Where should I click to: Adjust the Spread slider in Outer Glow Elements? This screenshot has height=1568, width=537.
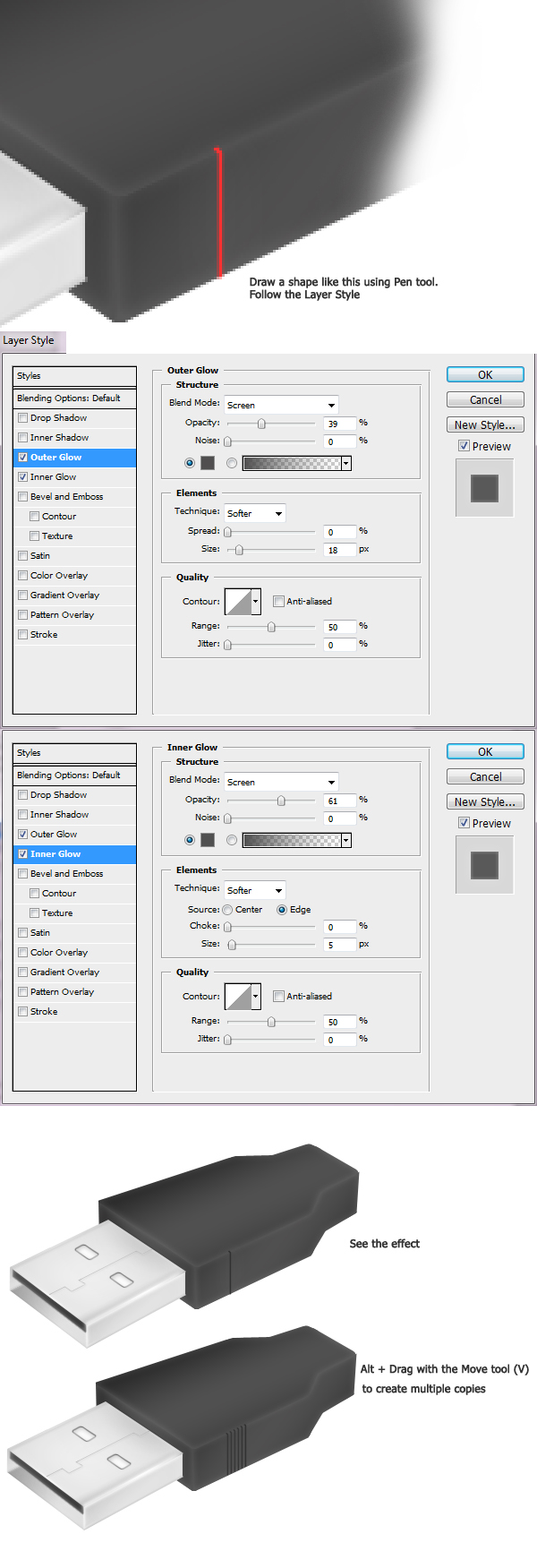(x=227, y=532)
